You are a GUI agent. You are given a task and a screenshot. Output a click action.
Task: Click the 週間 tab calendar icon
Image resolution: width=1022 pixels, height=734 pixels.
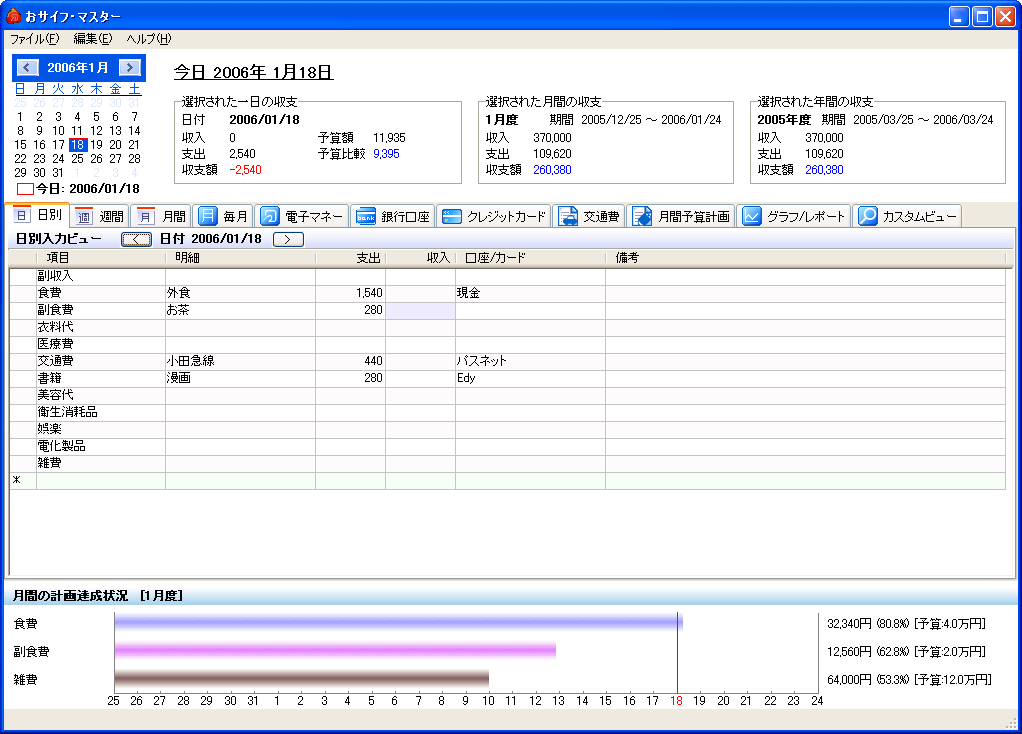coord(83,216)
